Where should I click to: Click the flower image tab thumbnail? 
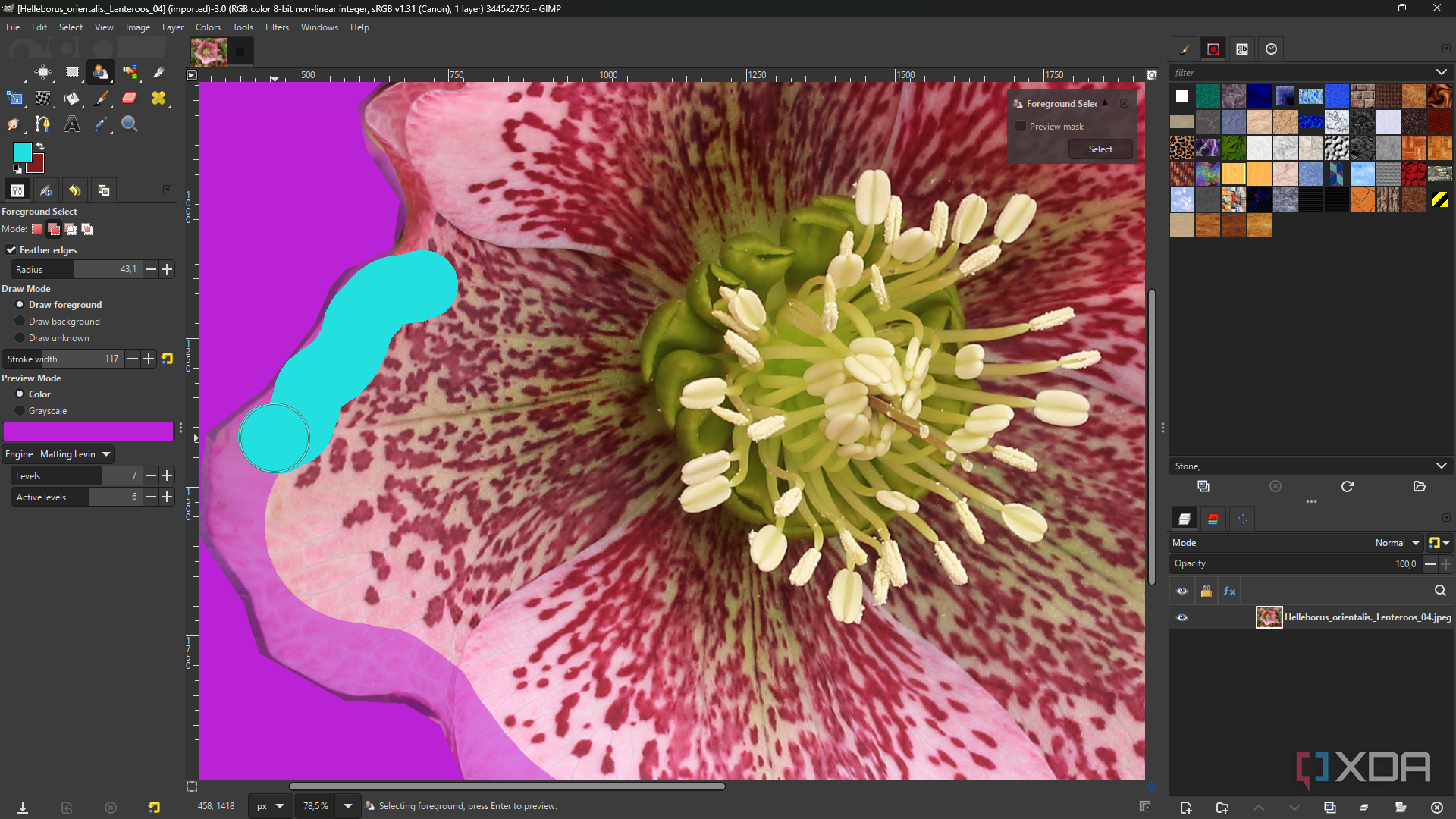click(209, 52)
